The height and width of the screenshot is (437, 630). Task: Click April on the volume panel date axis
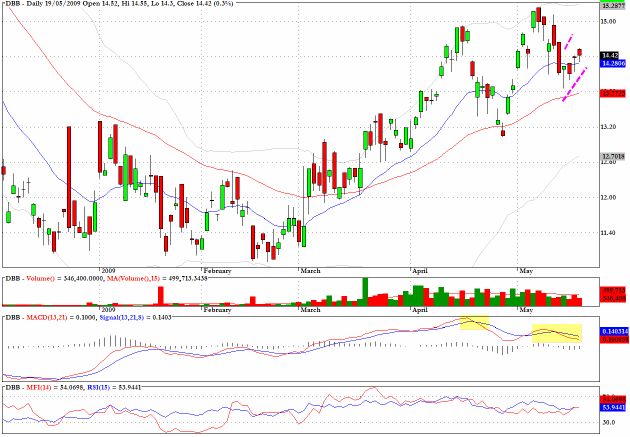[420, 310]
